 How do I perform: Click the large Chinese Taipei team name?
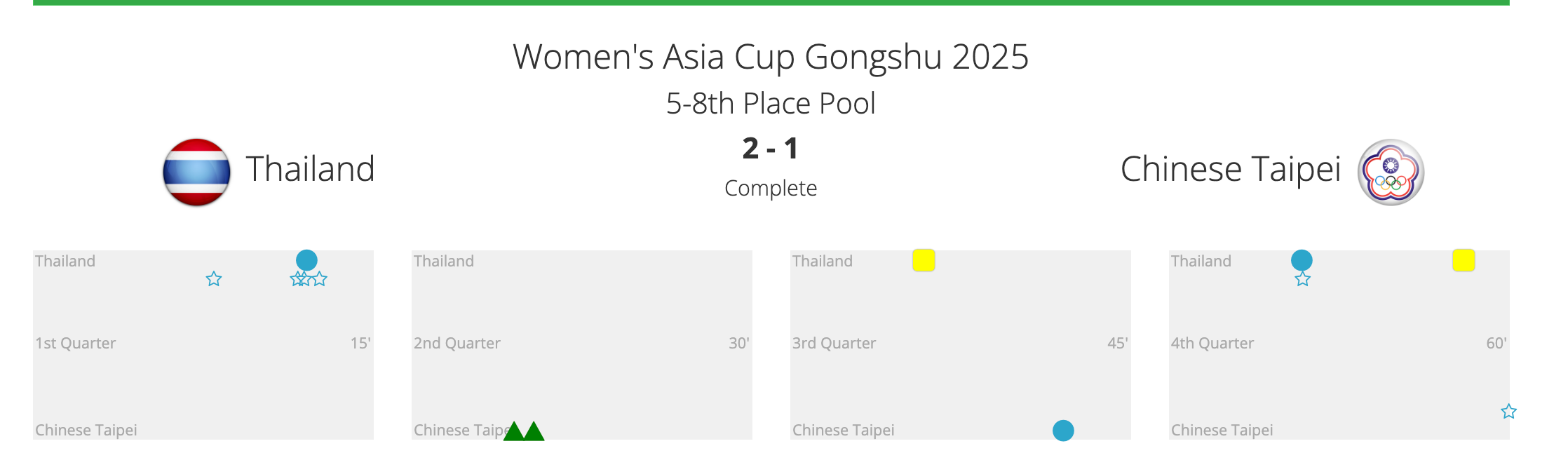(x=1230, y=169)
